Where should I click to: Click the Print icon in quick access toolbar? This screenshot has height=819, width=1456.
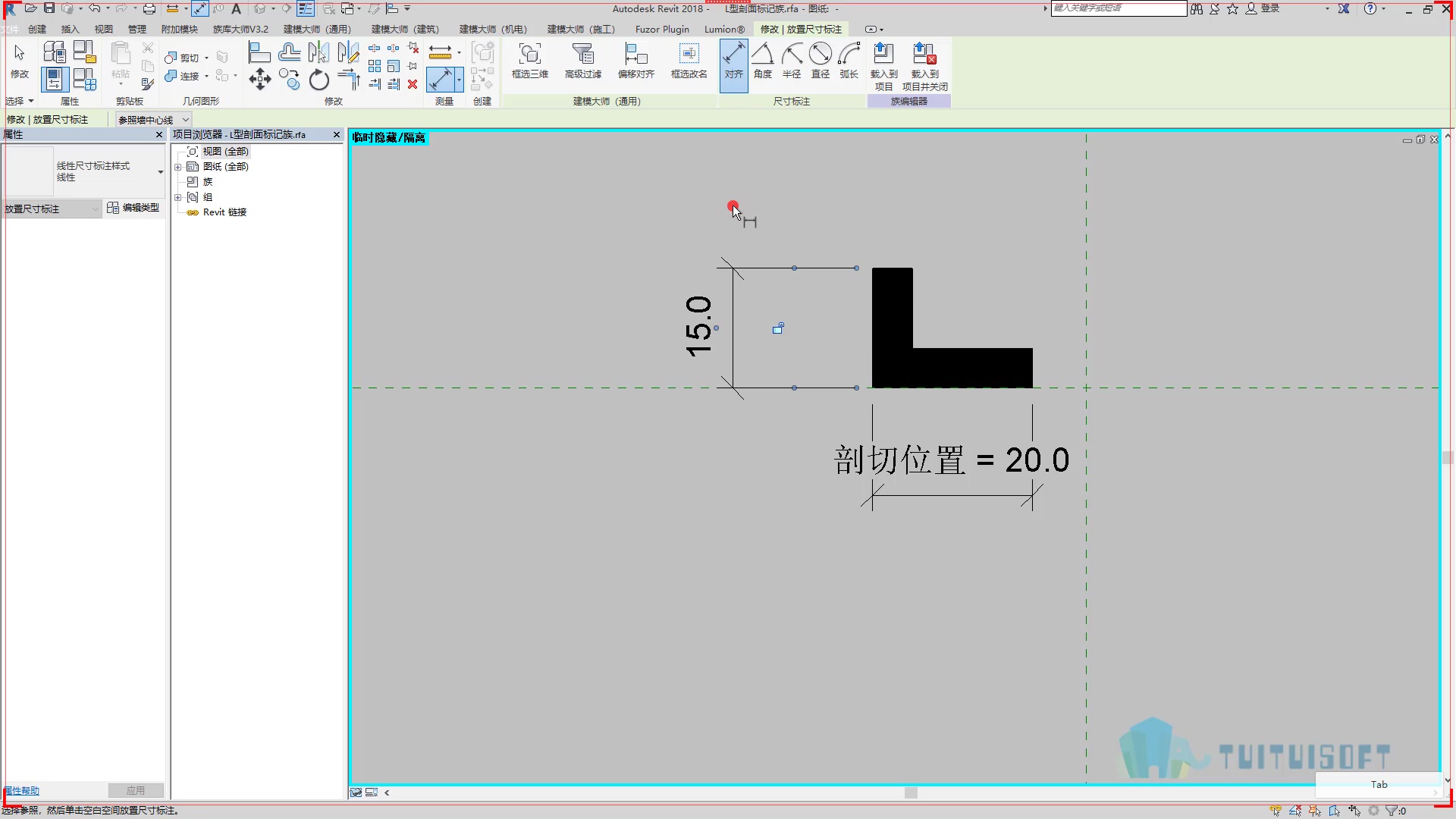(x=149, y=8)
